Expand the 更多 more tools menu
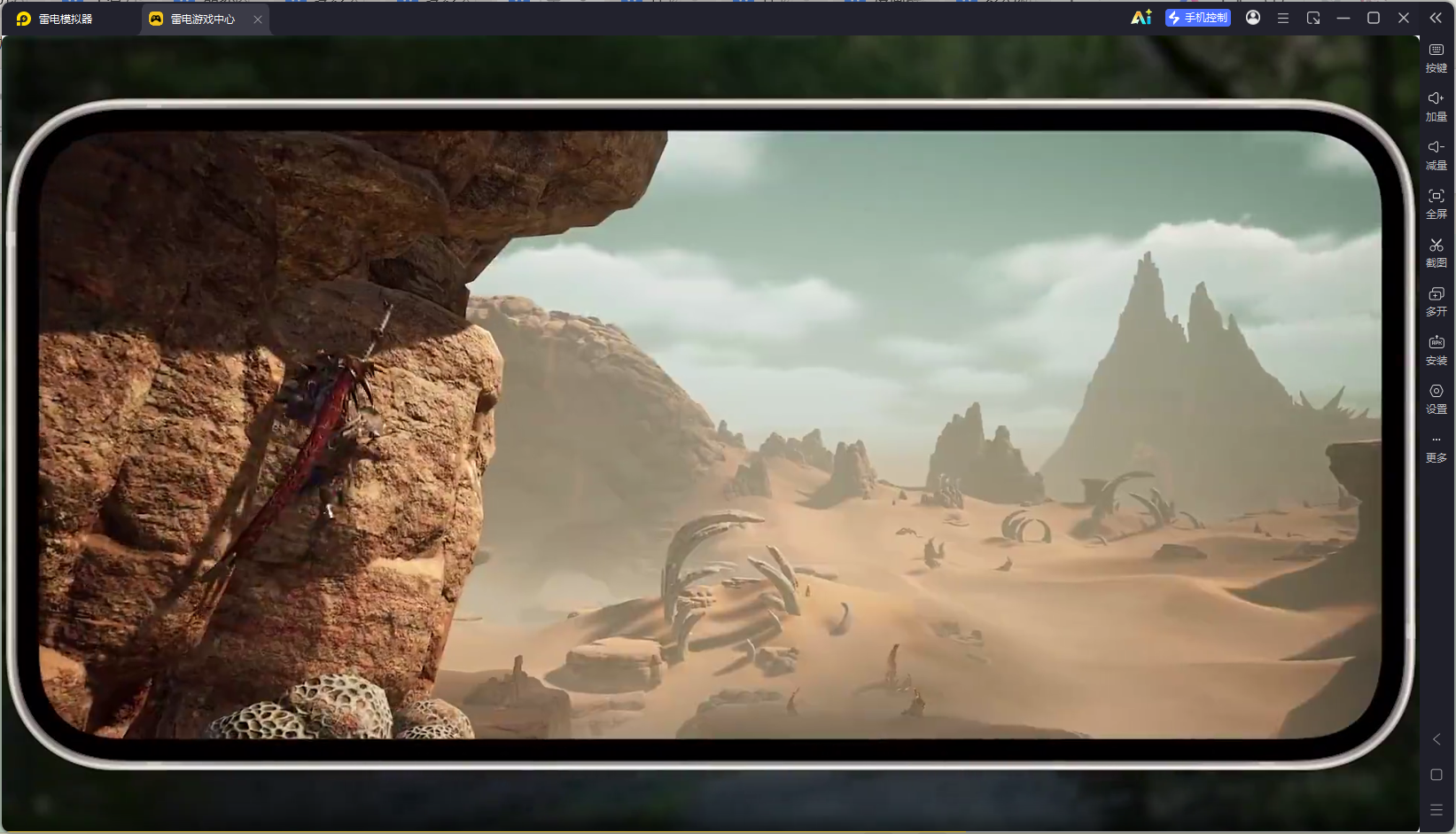 click(x=1437, y=448)
